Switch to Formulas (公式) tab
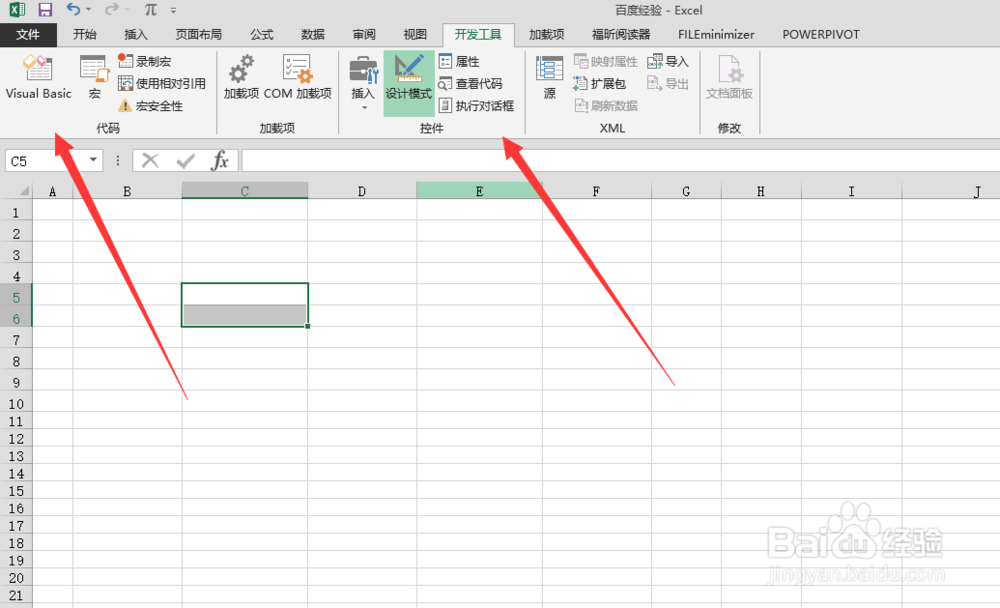 point(261,34)
